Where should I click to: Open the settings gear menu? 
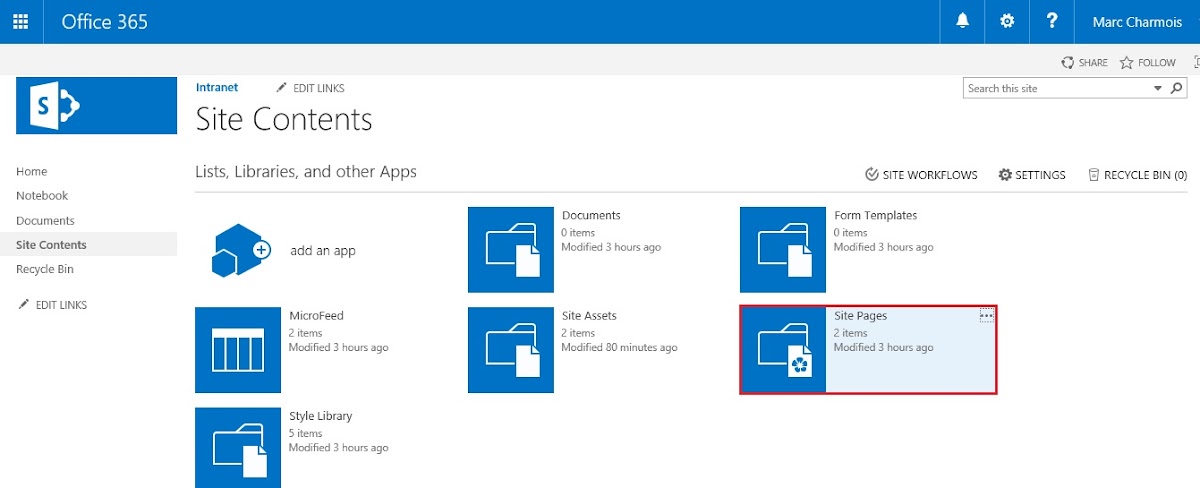[x=1007, y=21]
